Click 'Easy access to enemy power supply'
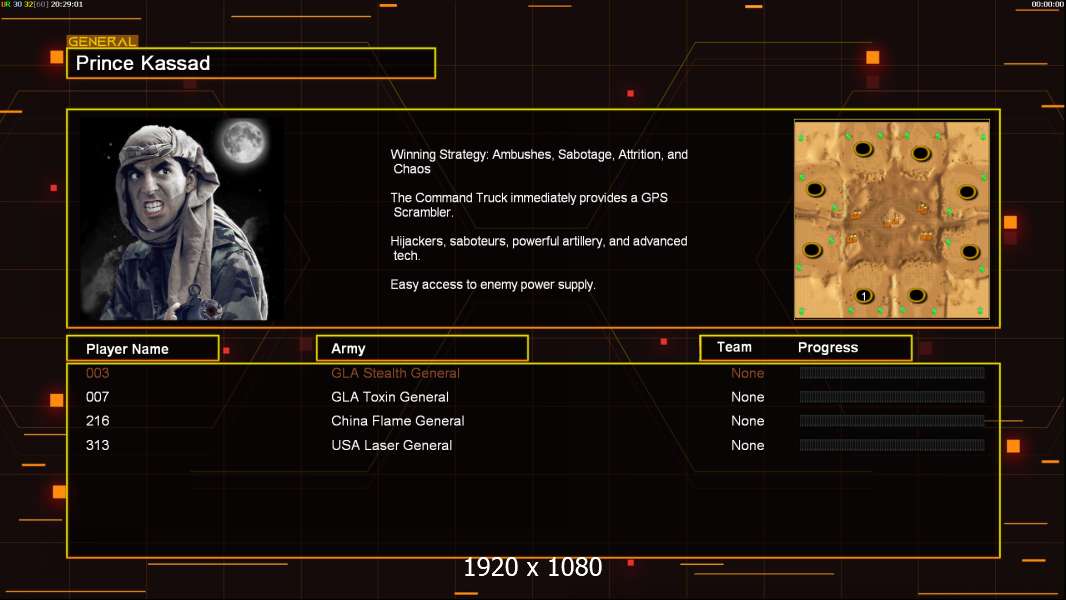Viewport: 1066px width, 600px height. [493, 285]
